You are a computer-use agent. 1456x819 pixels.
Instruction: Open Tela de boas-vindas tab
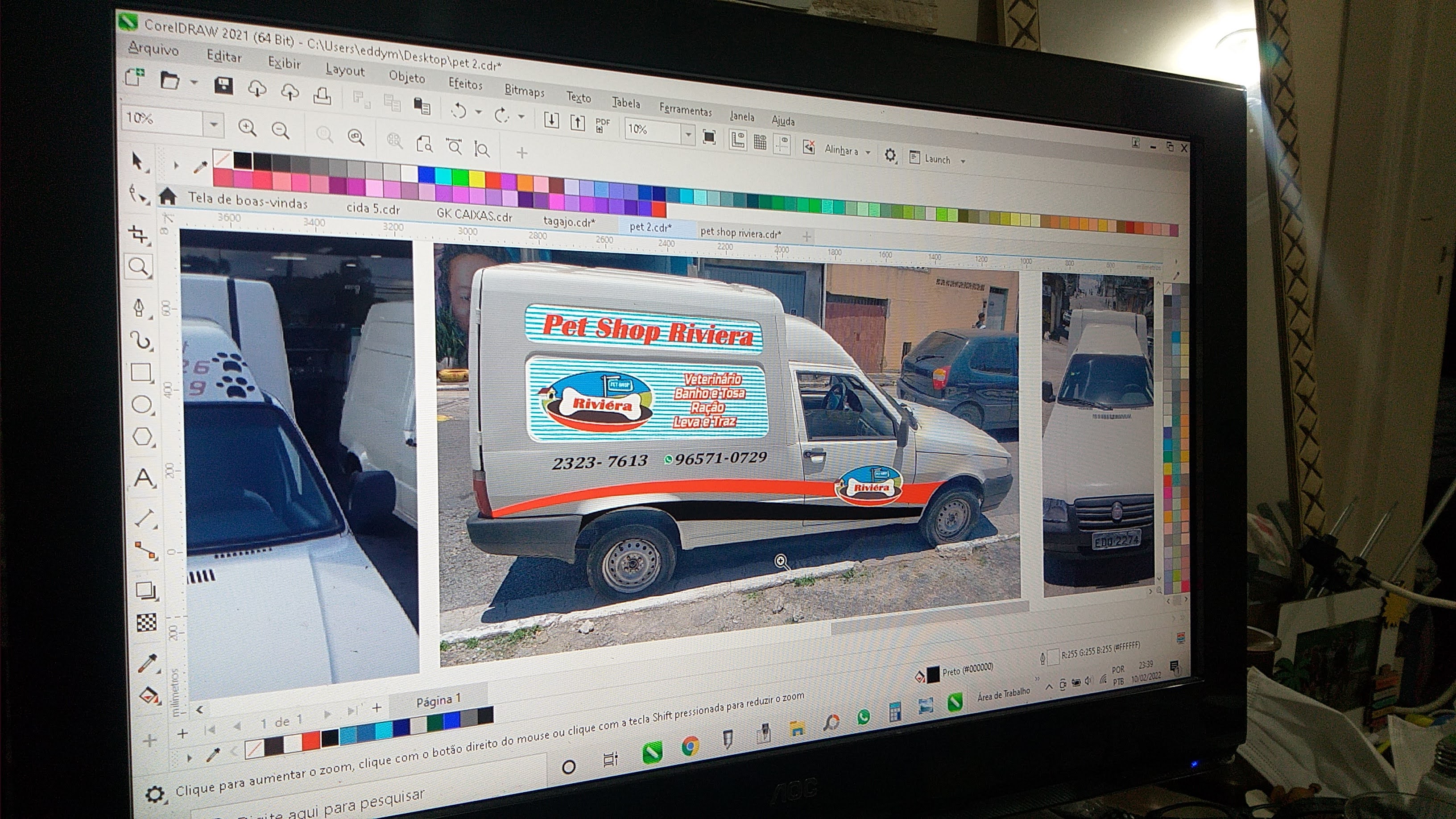(x=248, y=200)
